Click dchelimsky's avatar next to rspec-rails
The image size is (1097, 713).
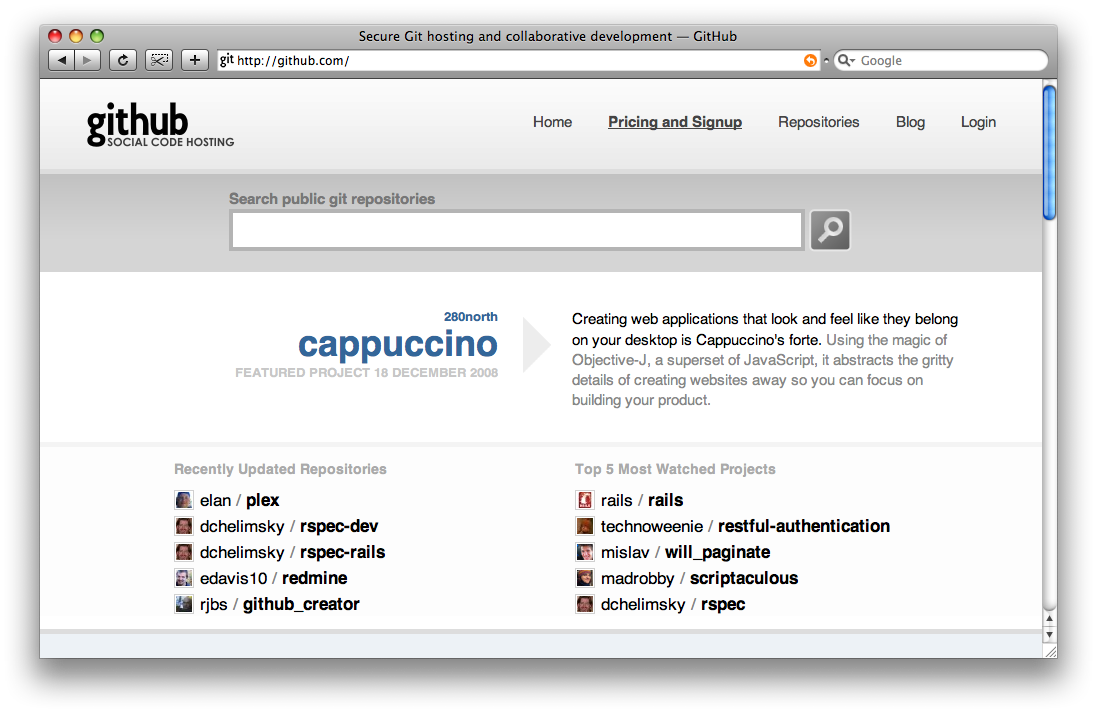coord(183,552)
